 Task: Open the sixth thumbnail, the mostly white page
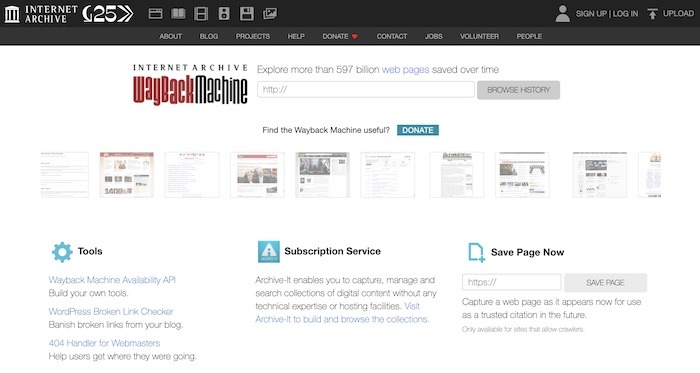pos(388,175)
